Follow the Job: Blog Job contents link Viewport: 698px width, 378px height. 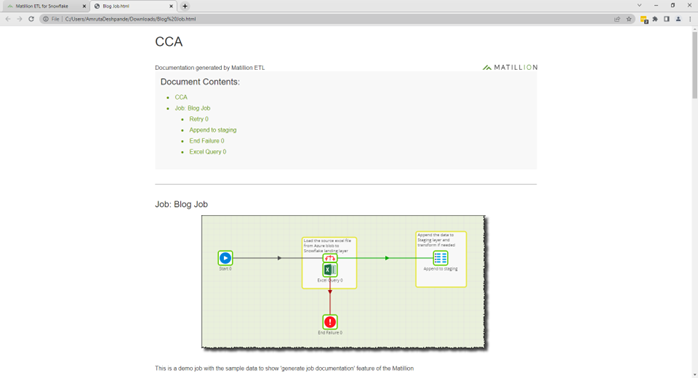[192, 108]
